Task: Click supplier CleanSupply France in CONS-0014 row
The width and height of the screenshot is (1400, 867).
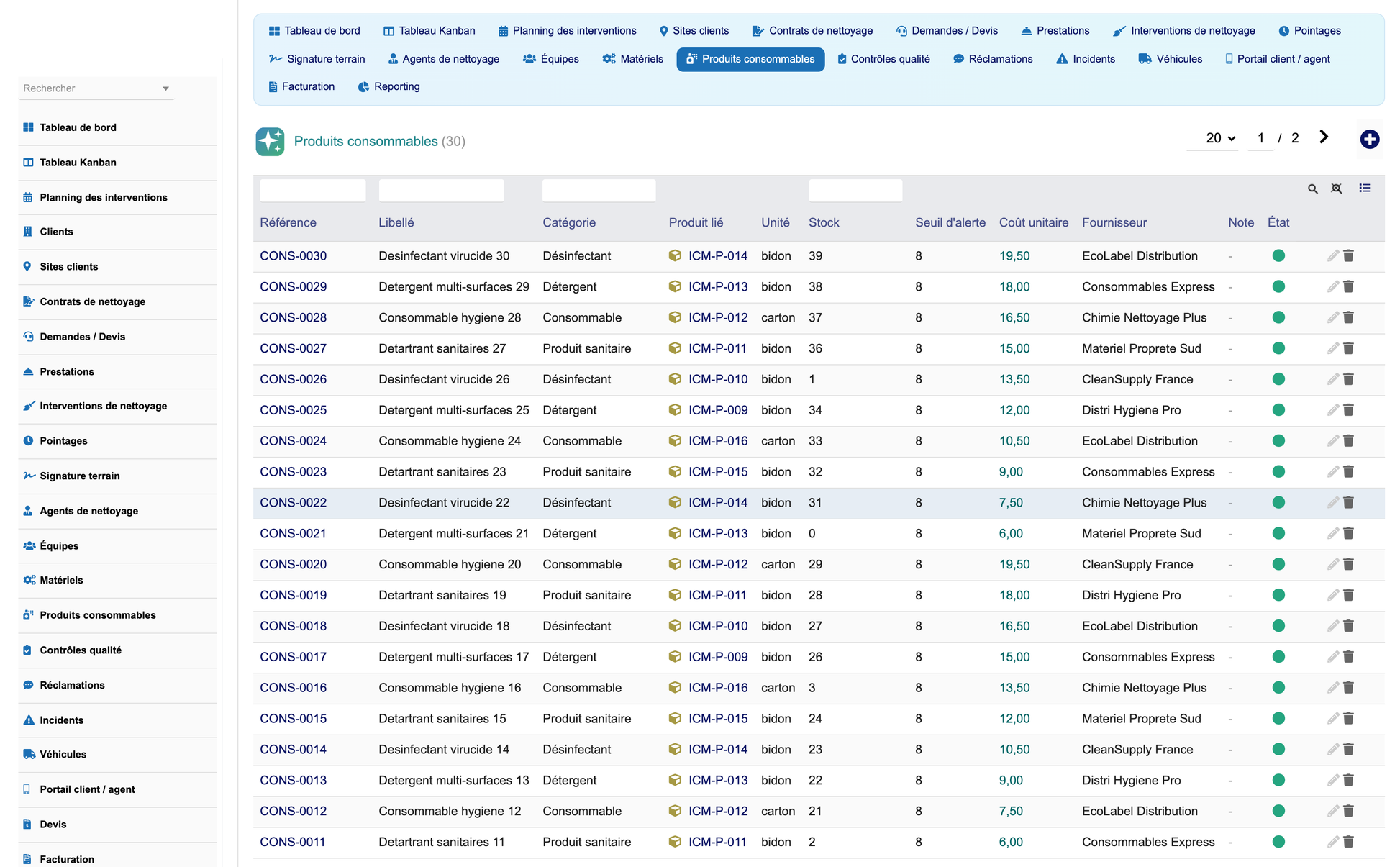Action: point(1137,749)
